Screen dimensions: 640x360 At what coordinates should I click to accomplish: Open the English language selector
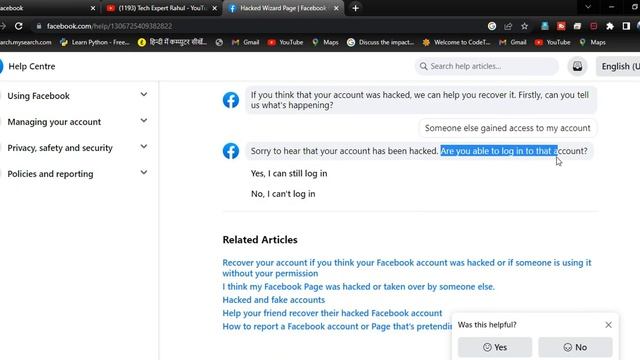pyautogui.click(x=618, y=66)
